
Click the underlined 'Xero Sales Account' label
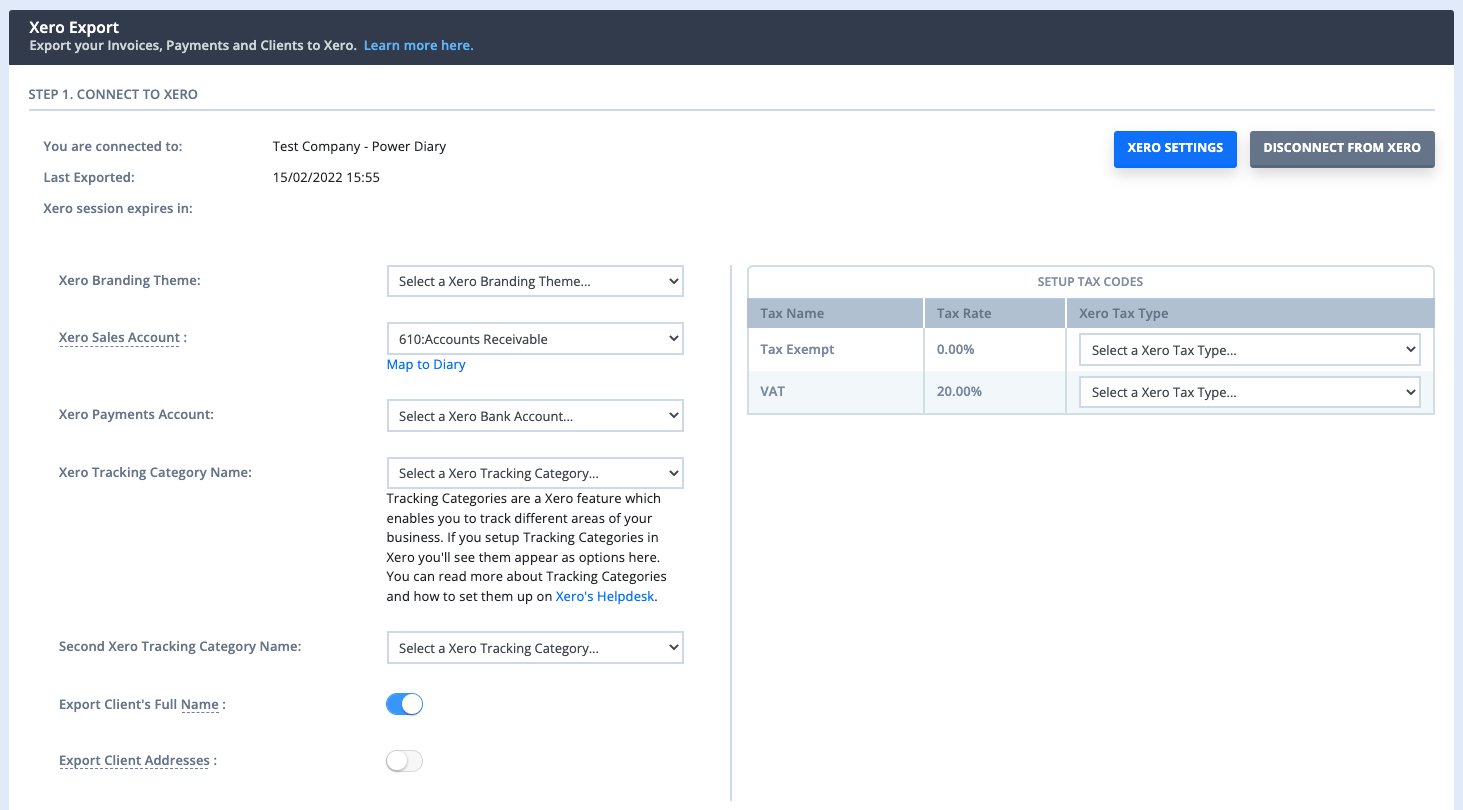pyautogui.click(x=118, y=337)
